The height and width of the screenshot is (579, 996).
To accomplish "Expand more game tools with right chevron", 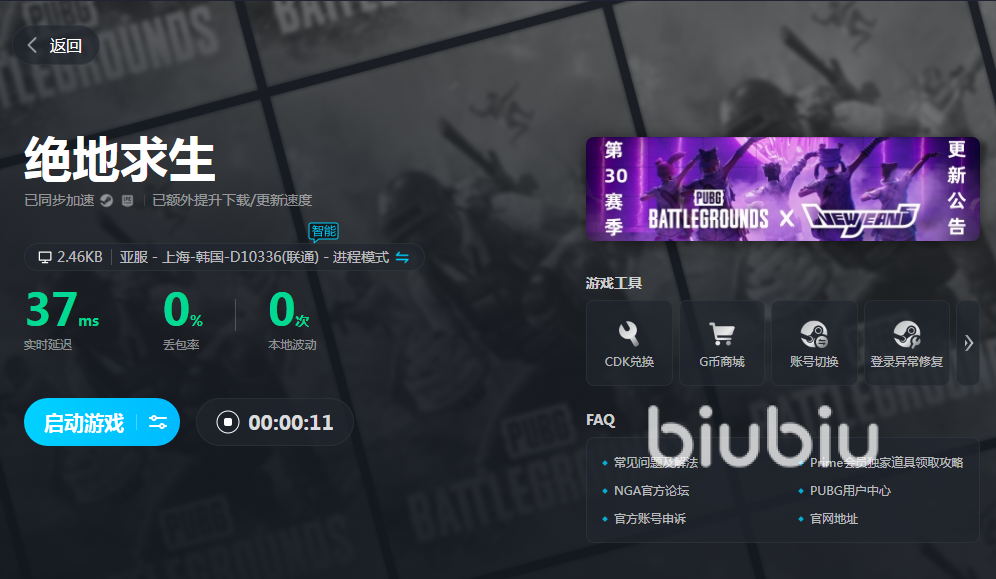I will pyautogui.click(x=968, y=343).
